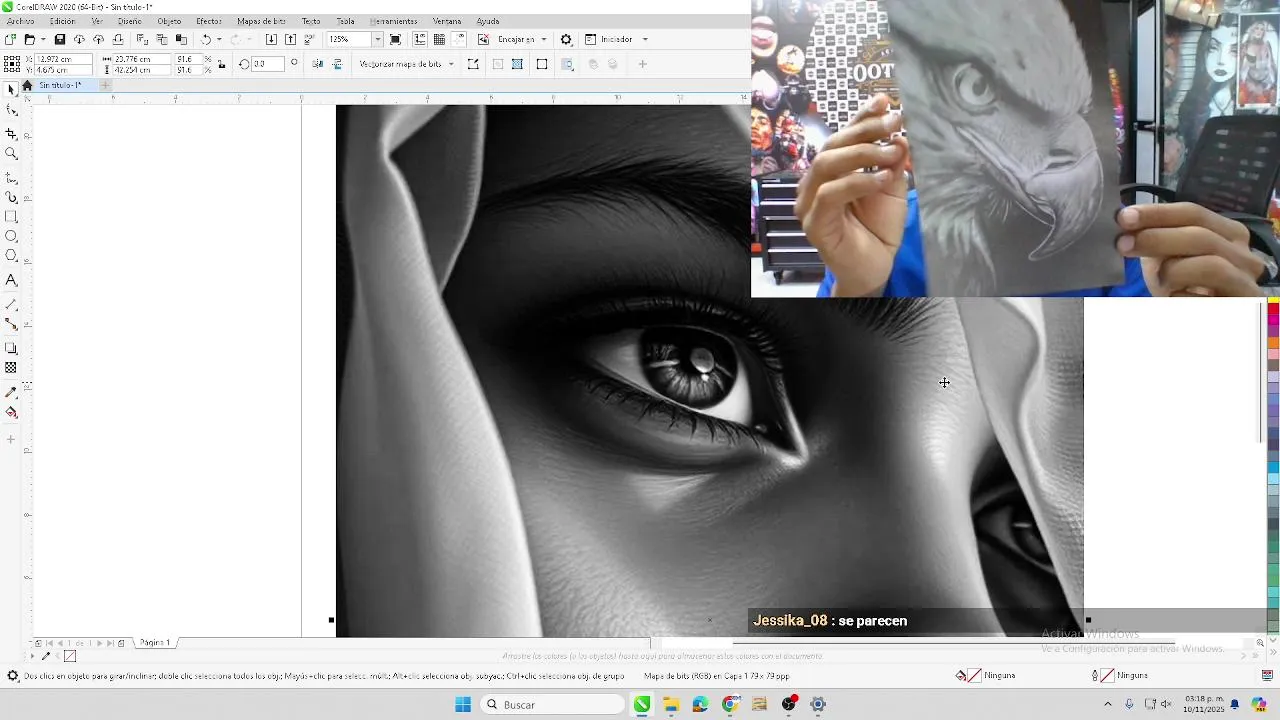
Task: Add new document tab with plus
Action: (105, 85)
